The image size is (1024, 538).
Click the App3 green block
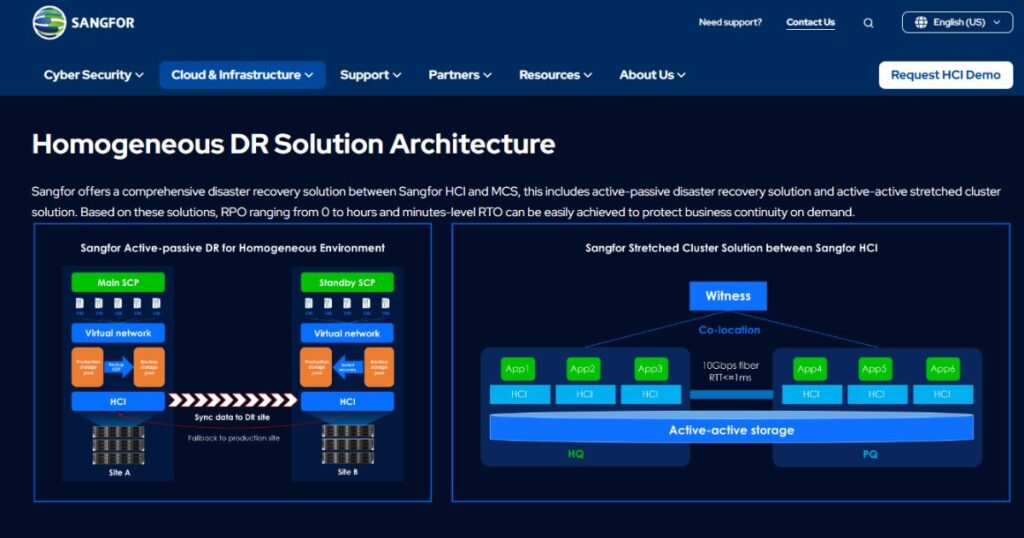pos(650,369)
